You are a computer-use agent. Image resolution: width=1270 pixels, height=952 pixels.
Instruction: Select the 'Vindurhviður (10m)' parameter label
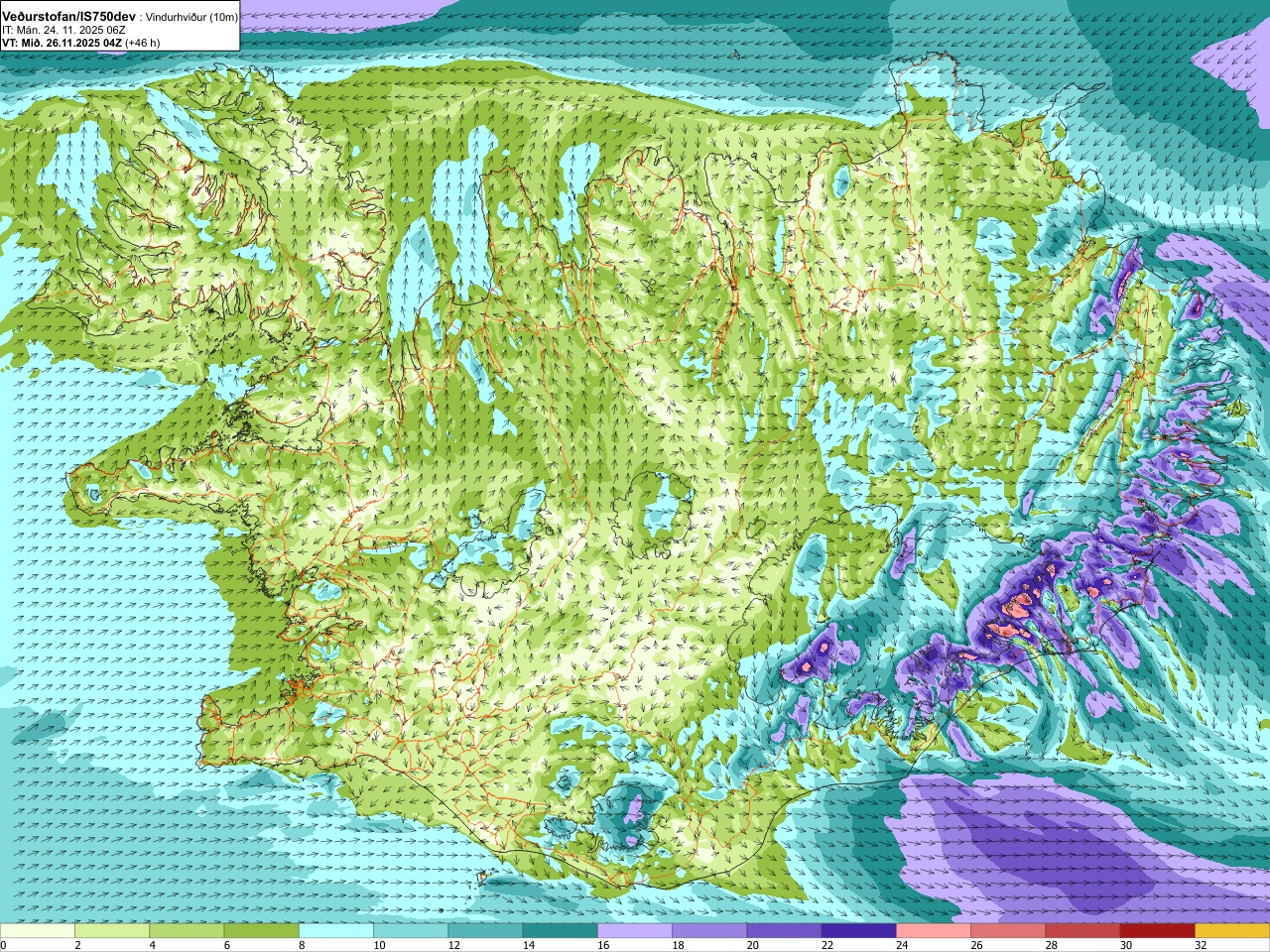point(191,18)
